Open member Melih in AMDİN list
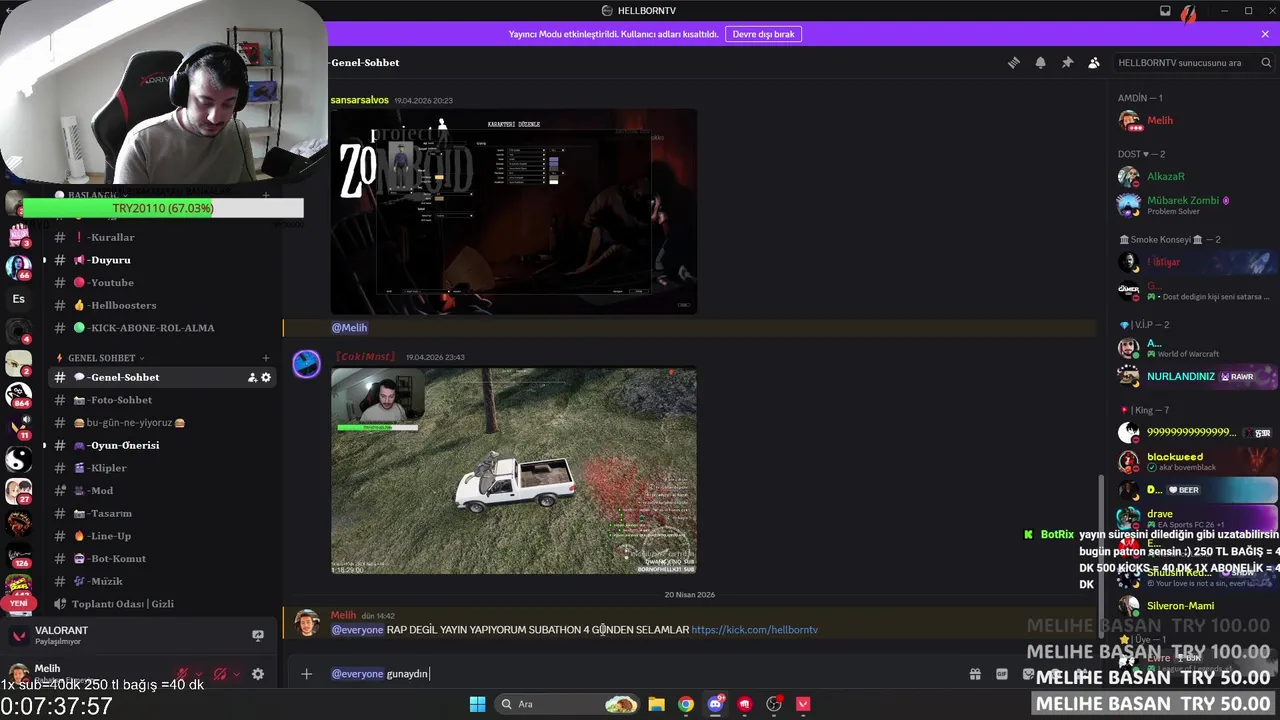The height and width of the screenshot is (720, 1280). (1195, 121)
